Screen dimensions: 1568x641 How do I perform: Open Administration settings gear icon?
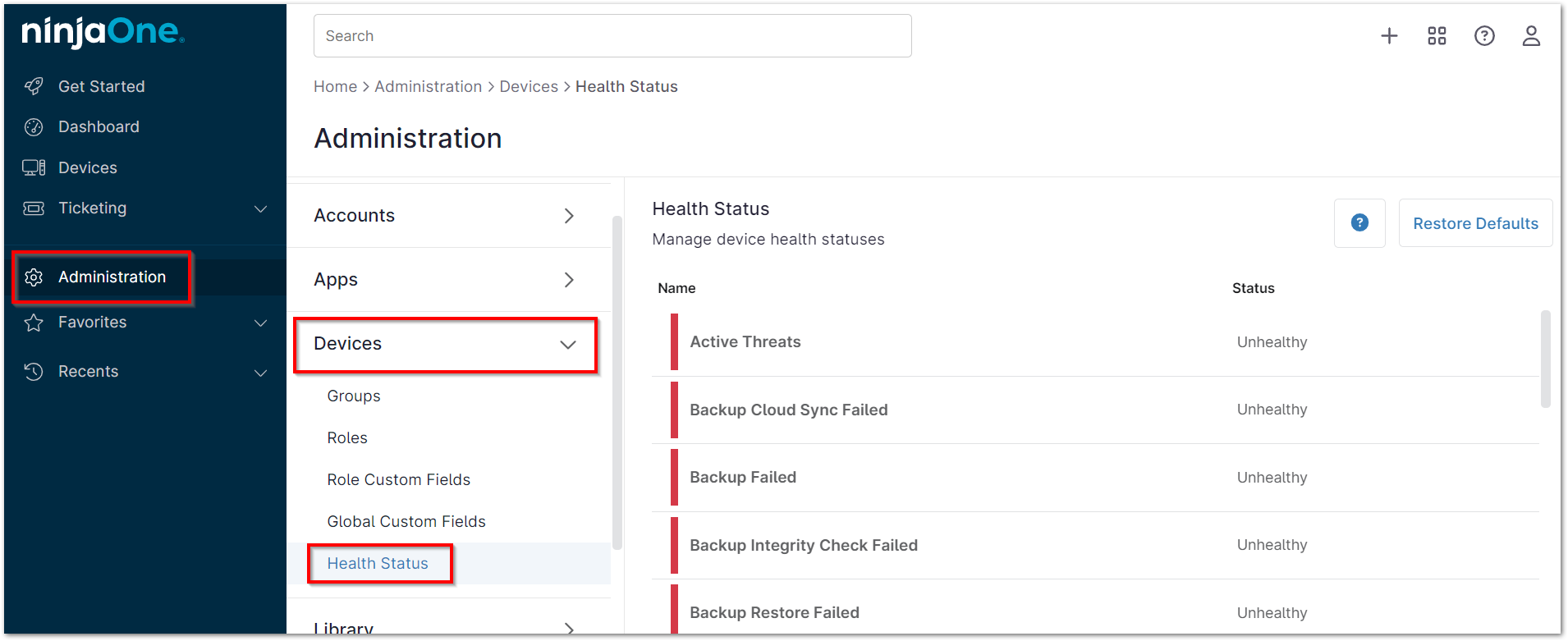(33, 277)
